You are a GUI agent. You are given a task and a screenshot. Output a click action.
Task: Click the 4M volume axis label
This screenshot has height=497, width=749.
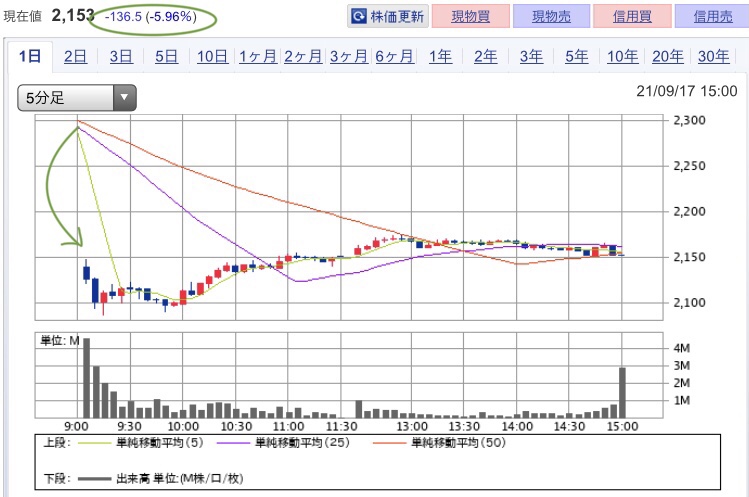click(682, 348)
